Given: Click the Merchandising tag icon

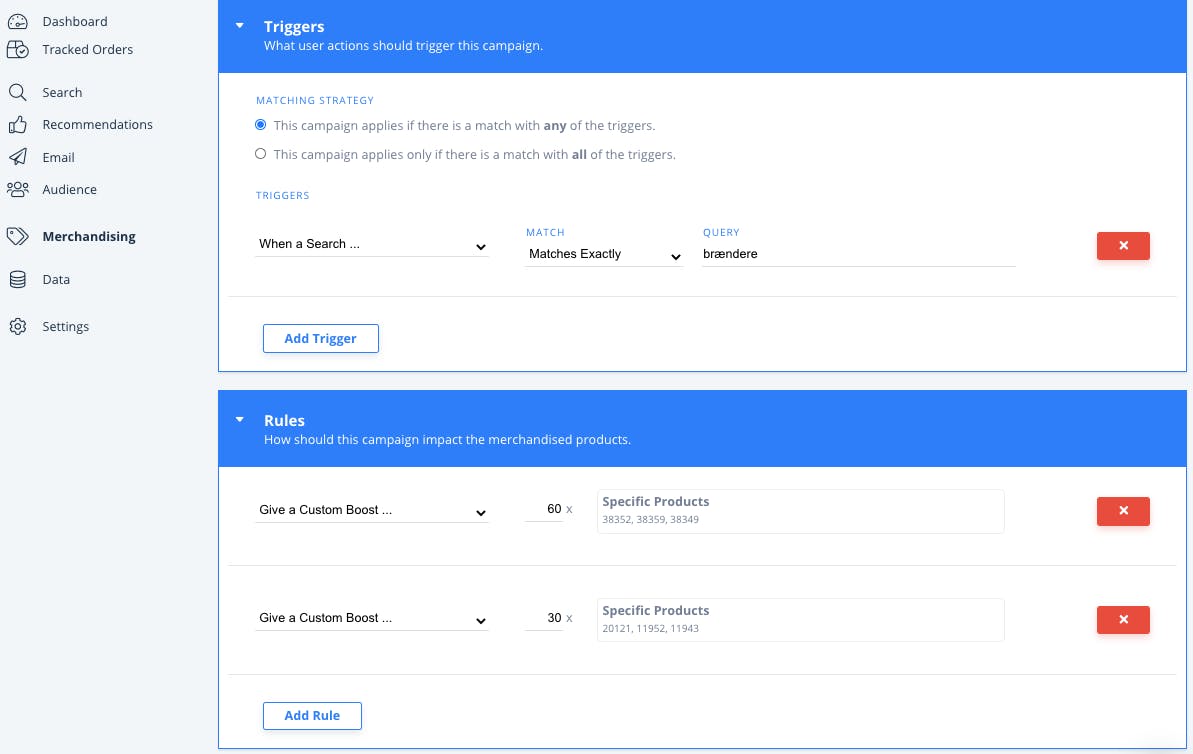Looking at the screenshot, I should [17, 236].
